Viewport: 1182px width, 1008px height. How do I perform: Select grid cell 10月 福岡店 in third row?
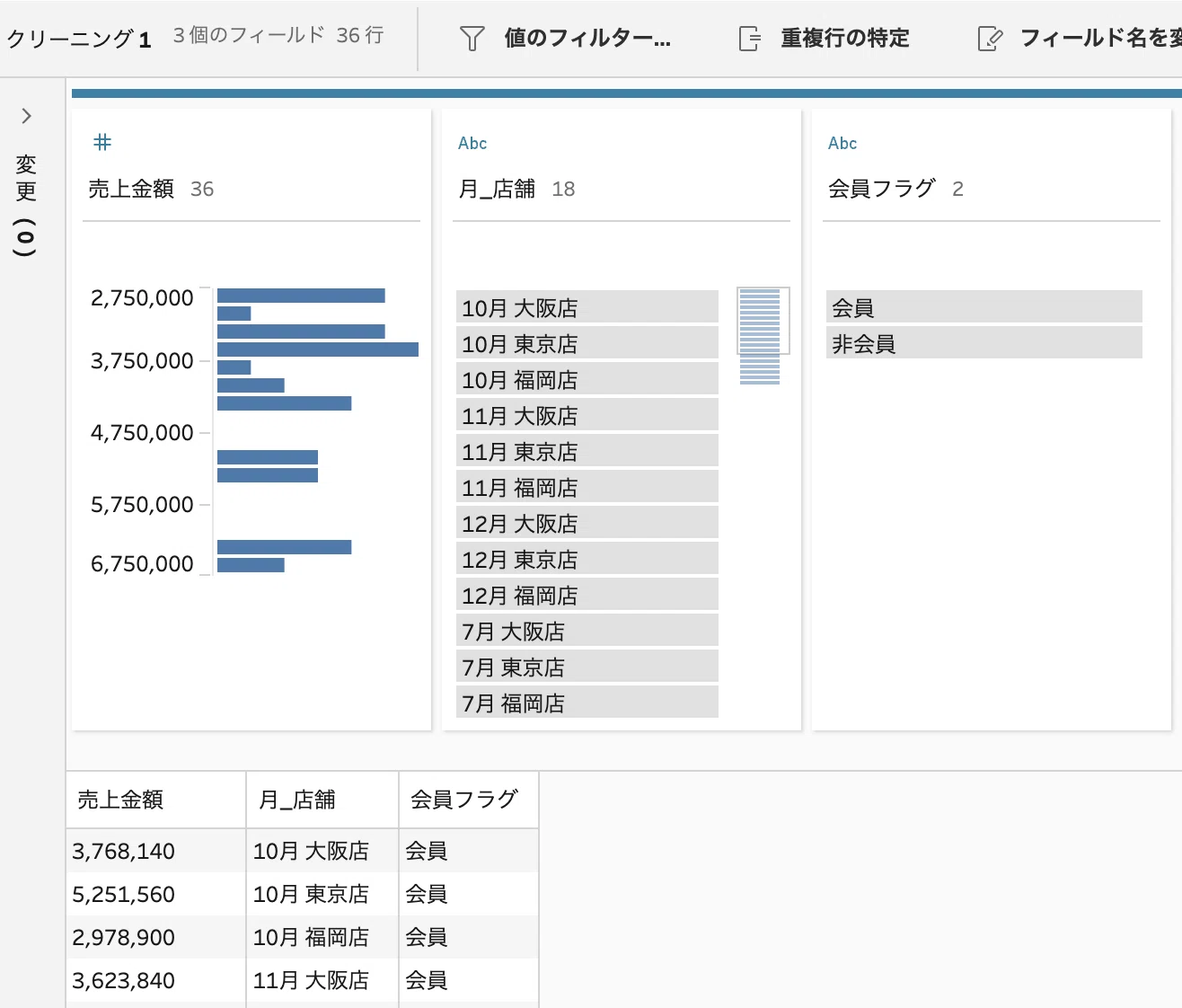tap(322, 937)
